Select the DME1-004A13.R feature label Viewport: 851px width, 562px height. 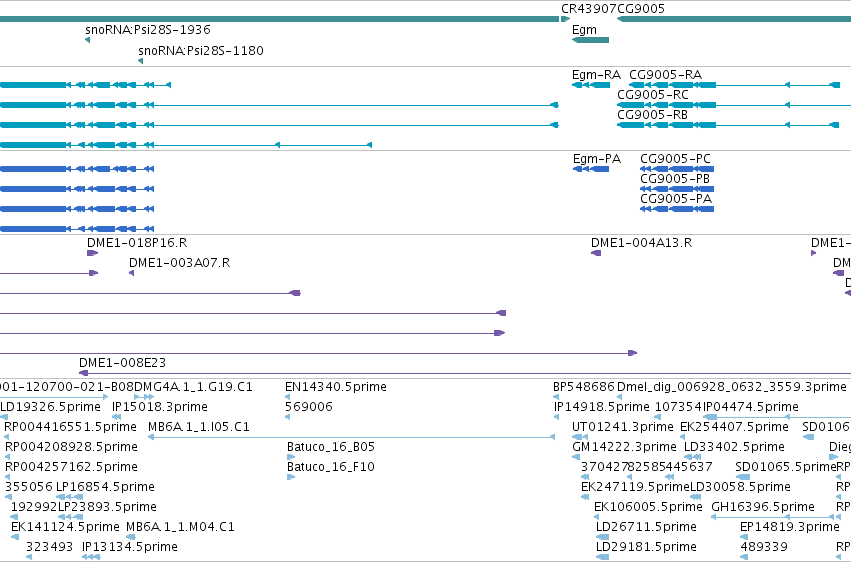click(642, 243)
